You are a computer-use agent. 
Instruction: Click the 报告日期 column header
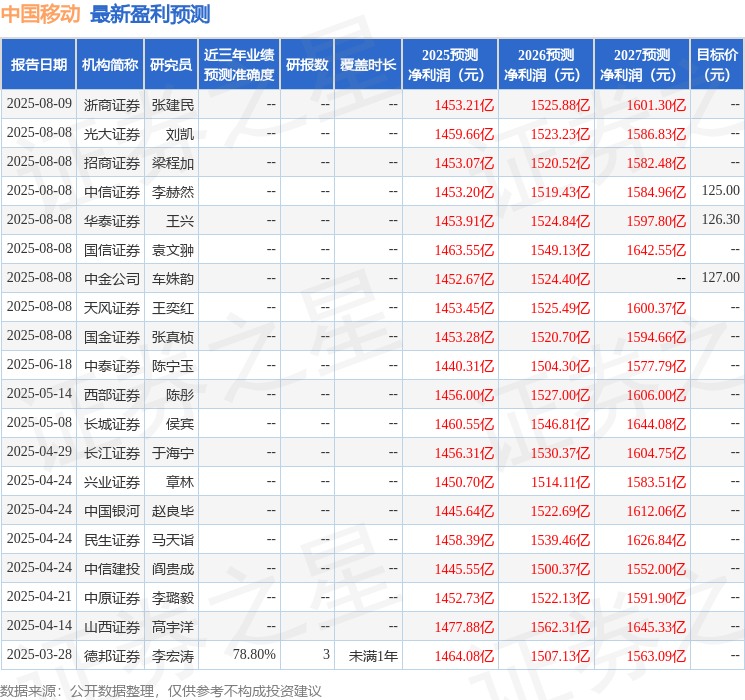pos(38,65)
